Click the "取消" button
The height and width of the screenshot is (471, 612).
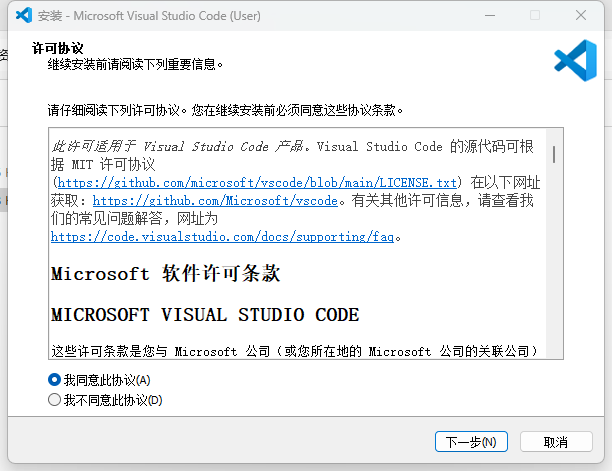coord(556,442)
